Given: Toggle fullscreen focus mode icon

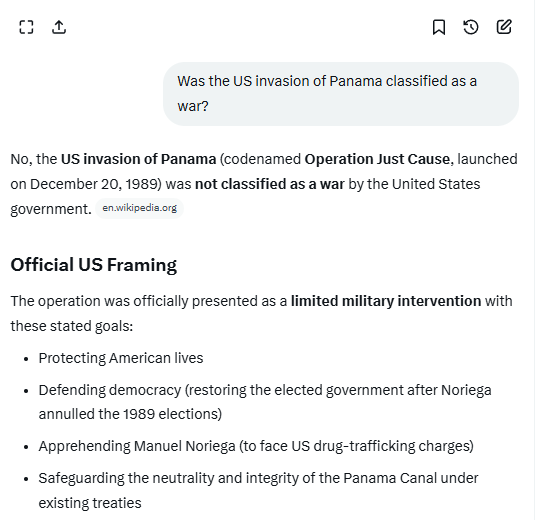Looking at the screenshot, I should point(26,27).
